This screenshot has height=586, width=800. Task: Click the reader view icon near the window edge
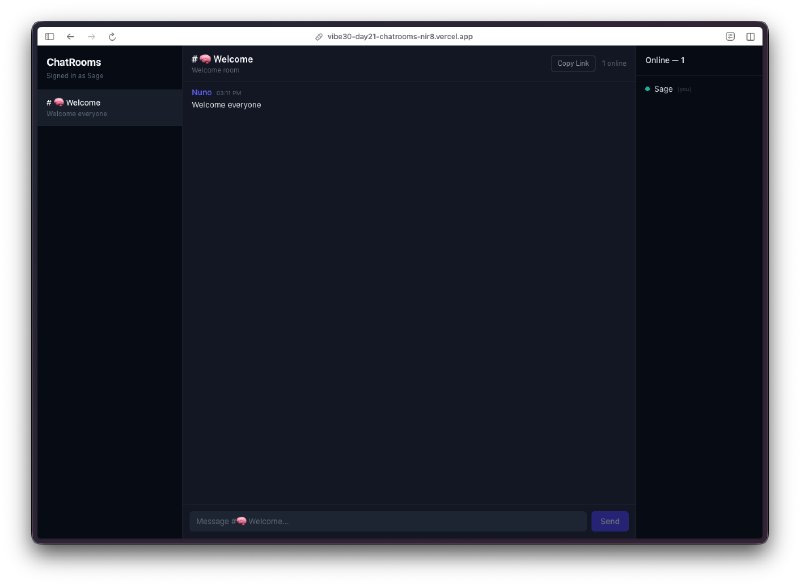tap(729, 36)
